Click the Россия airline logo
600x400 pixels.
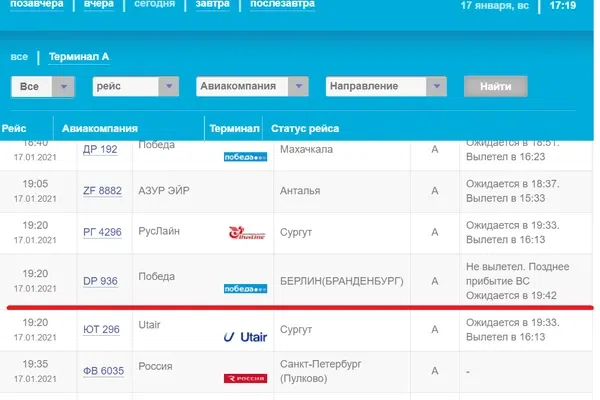click(x=245, y=379)
